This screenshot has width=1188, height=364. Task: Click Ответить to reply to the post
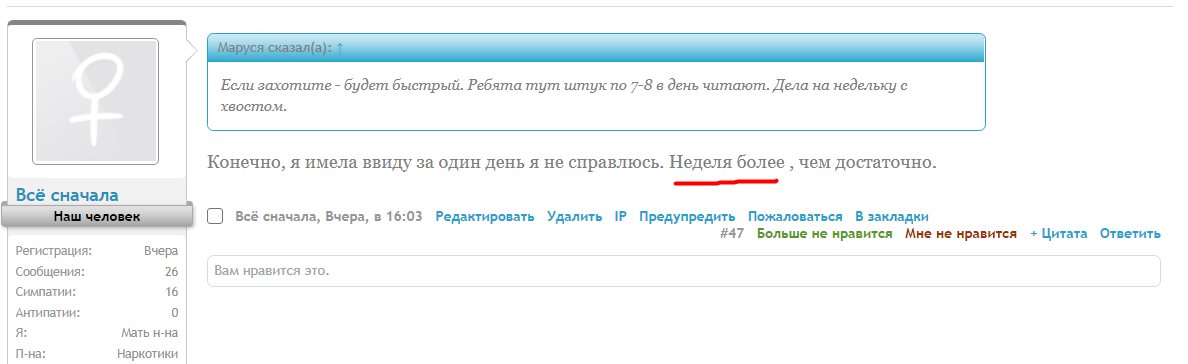1130,234
